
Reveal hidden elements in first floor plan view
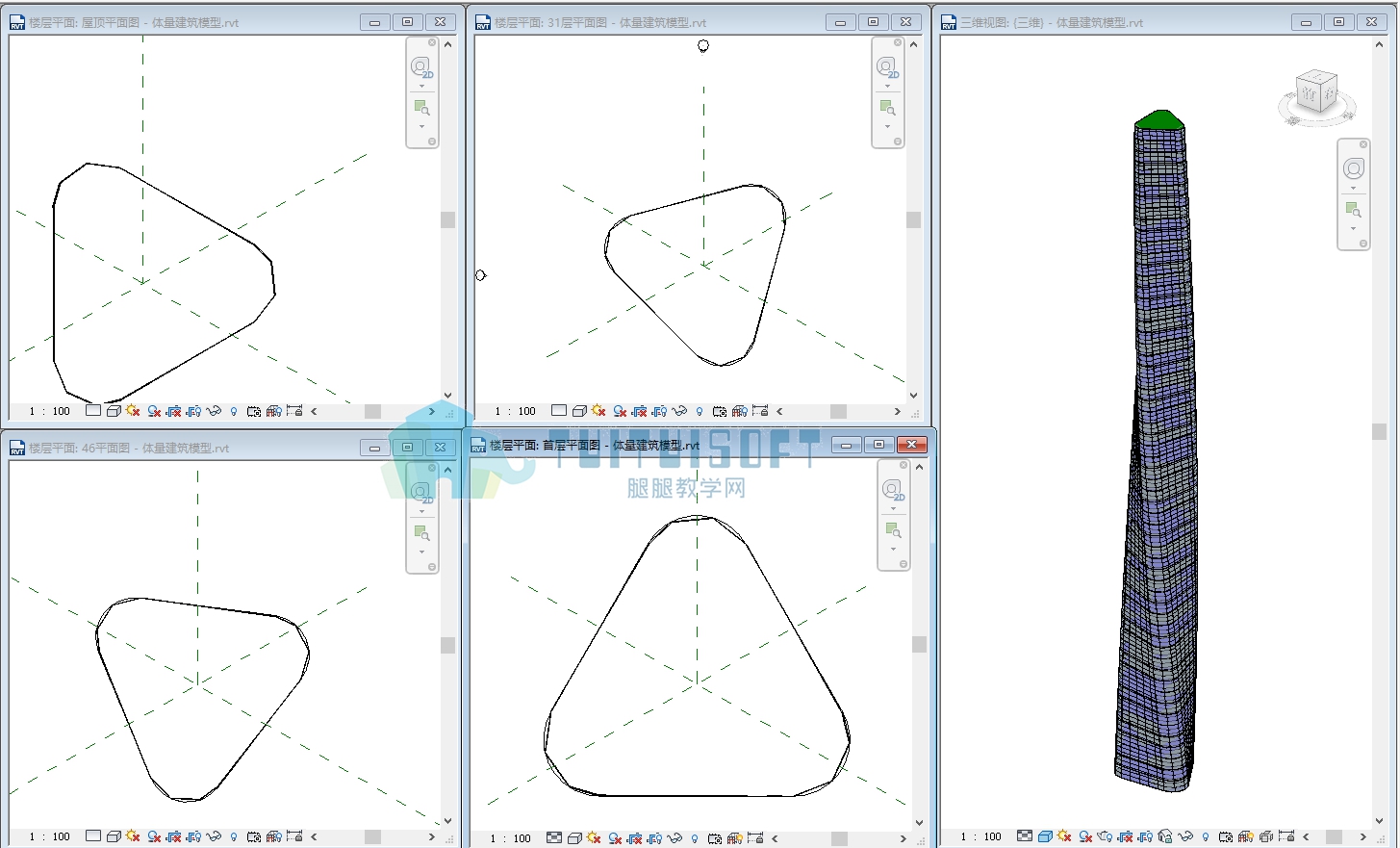tap(695, 838)
